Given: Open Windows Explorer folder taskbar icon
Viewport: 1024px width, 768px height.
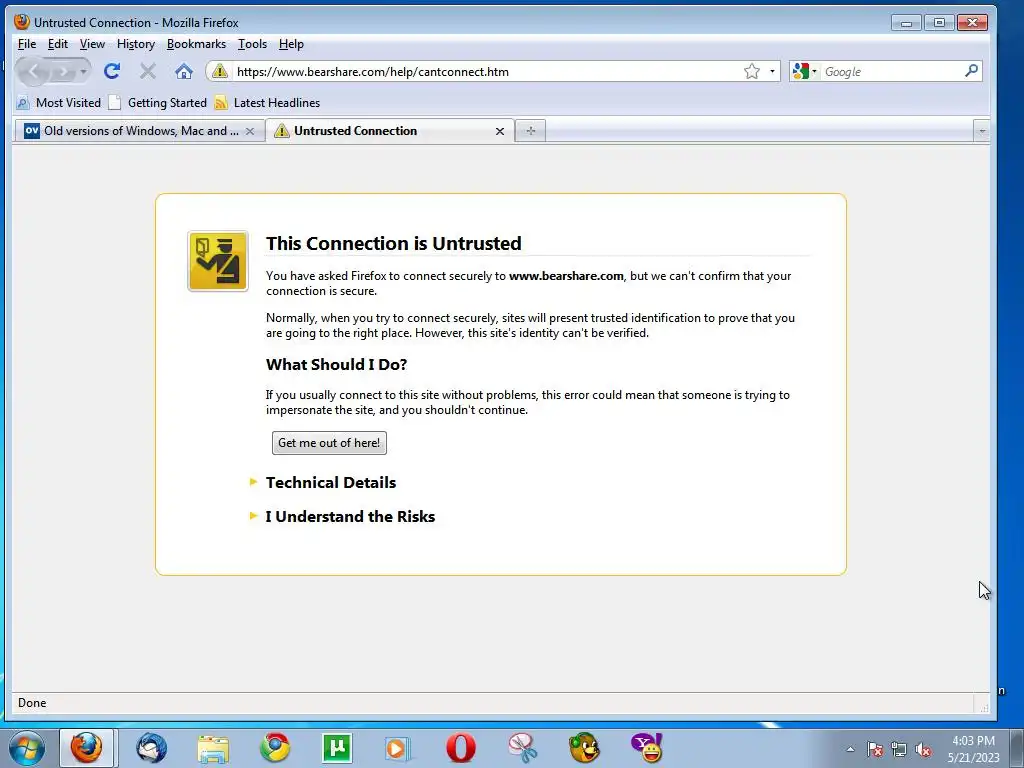Looking at the screenshot, I should pyautogui.click(x=214, y=748).
